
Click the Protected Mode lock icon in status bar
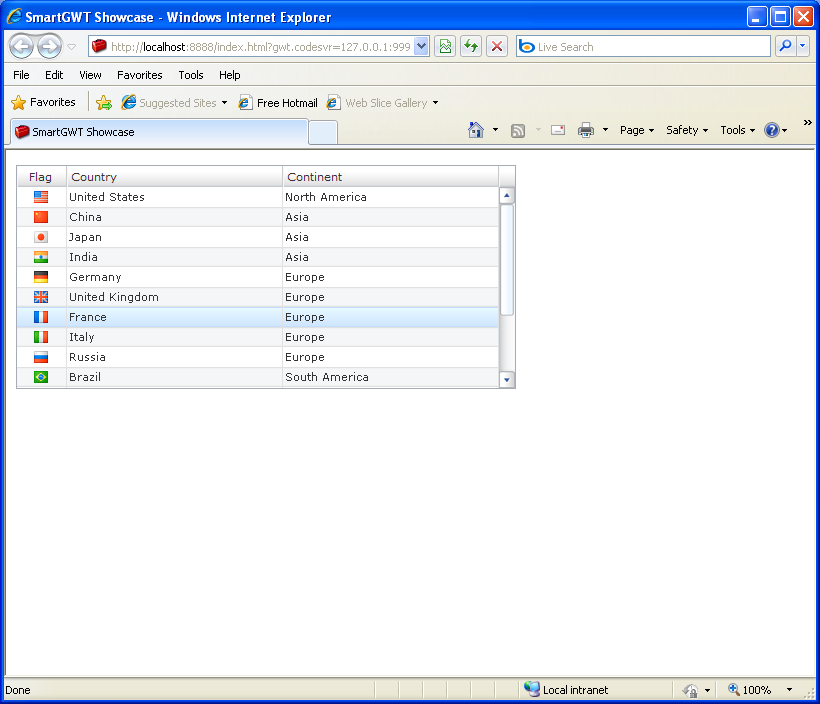pyautogui.click(x=690, y=690)
